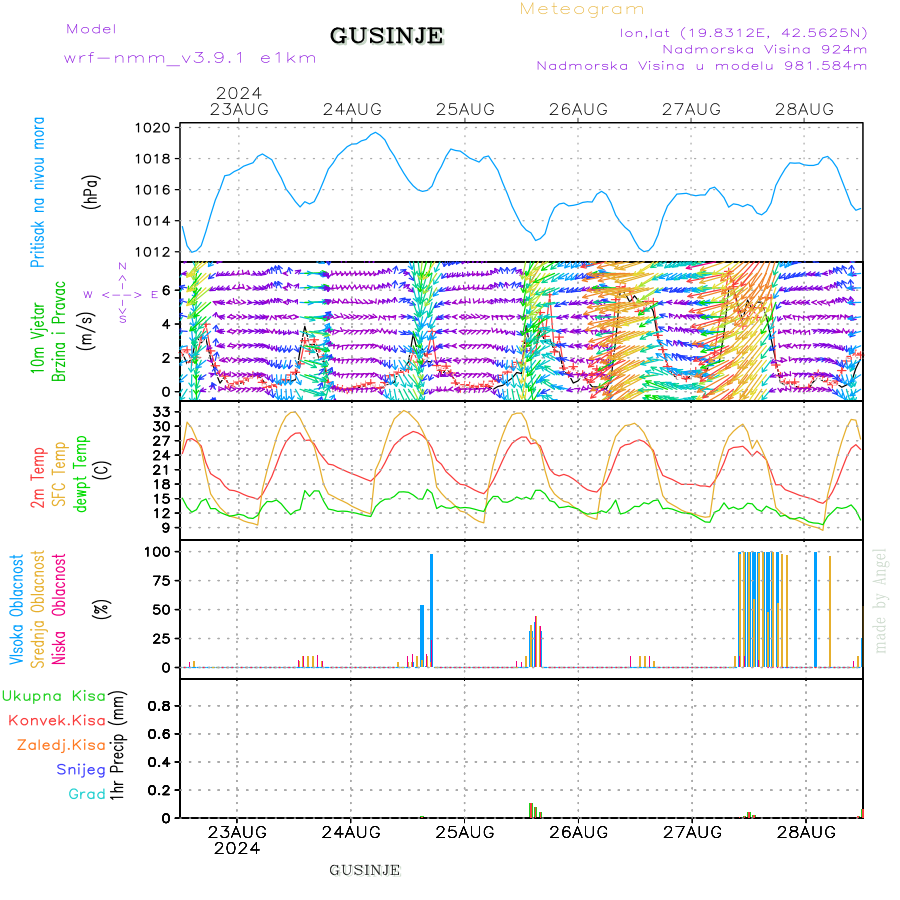Click the tall blue cloud bar on 24AUG
The height and width of the screenshot is (900, 900).
coord(432,610)
